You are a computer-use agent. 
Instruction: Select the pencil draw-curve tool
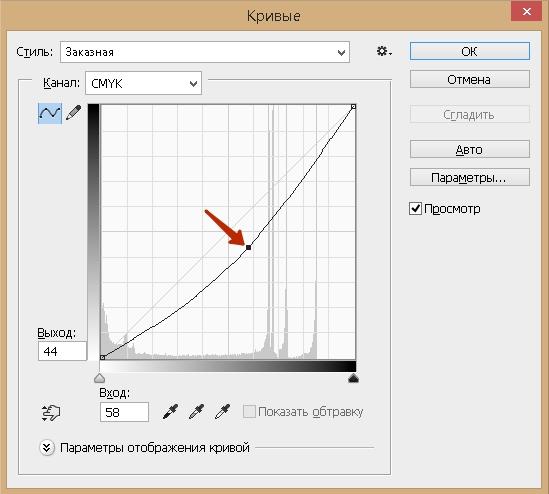74,113
